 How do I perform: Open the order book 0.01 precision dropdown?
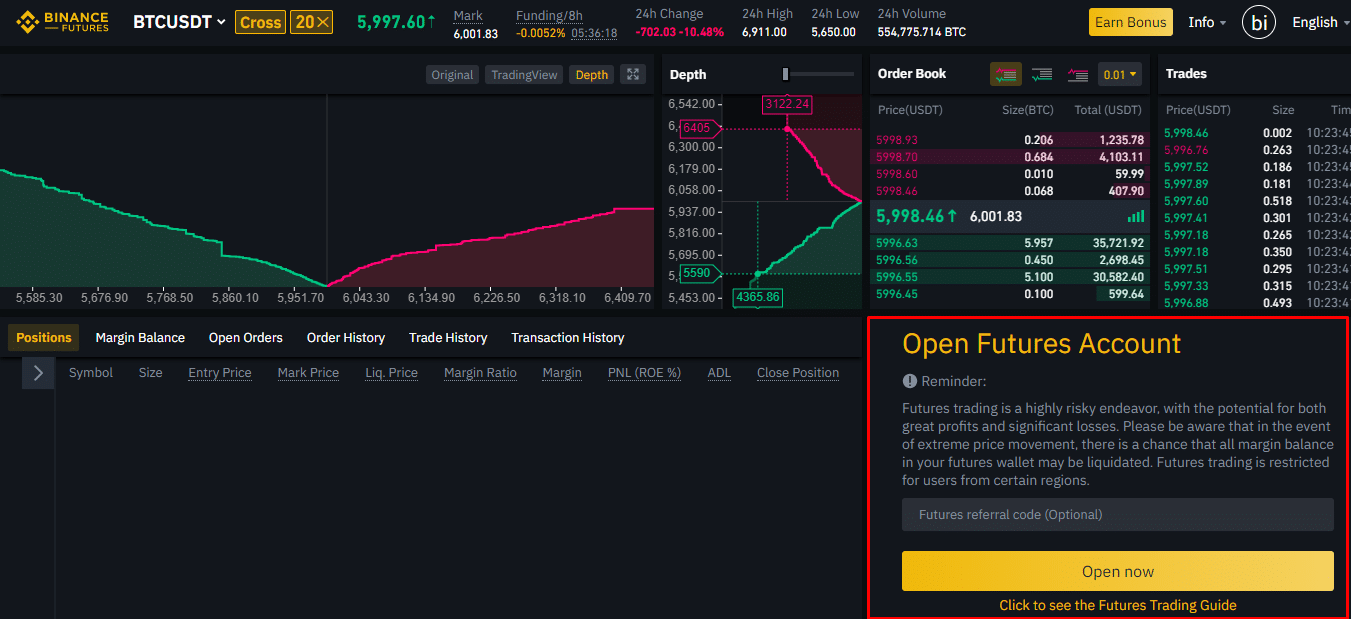[1122, 74]
